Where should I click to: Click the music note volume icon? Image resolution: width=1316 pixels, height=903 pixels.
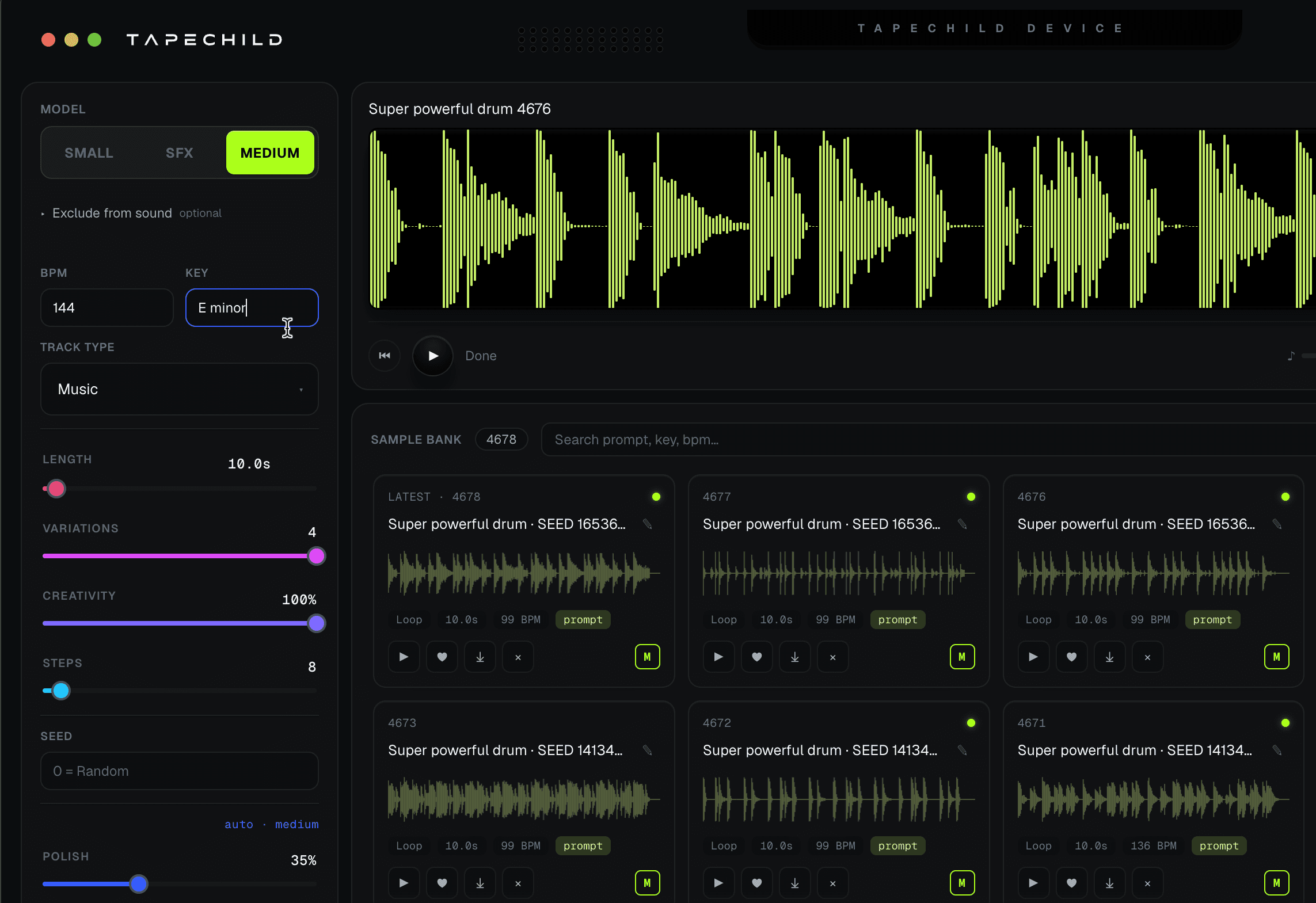[1291, 356]
